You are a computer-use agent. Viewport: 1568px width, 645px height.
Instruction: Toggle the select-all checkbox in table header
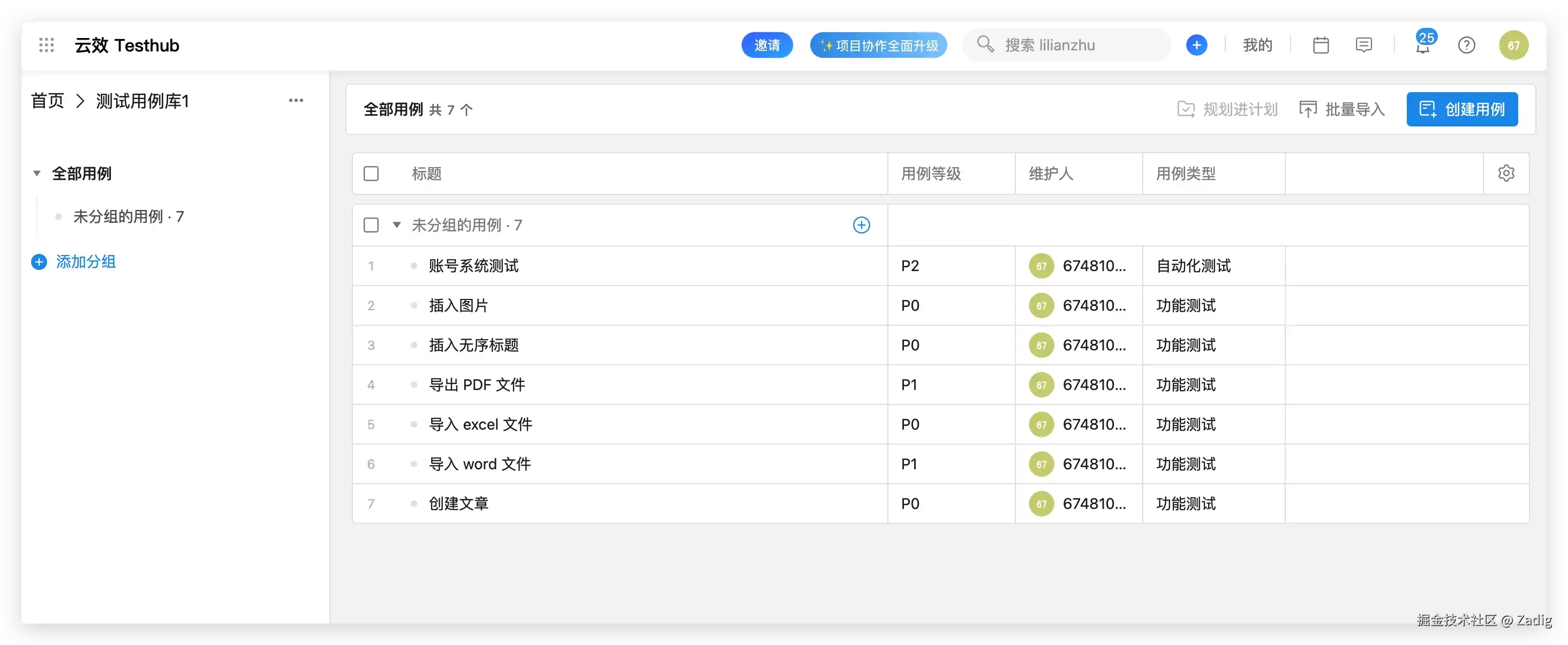[371, 174]
